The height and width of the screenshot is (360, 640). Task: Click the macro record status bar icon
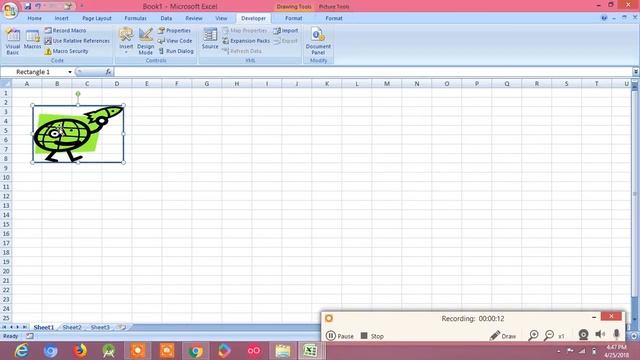[x=30, y=336]
